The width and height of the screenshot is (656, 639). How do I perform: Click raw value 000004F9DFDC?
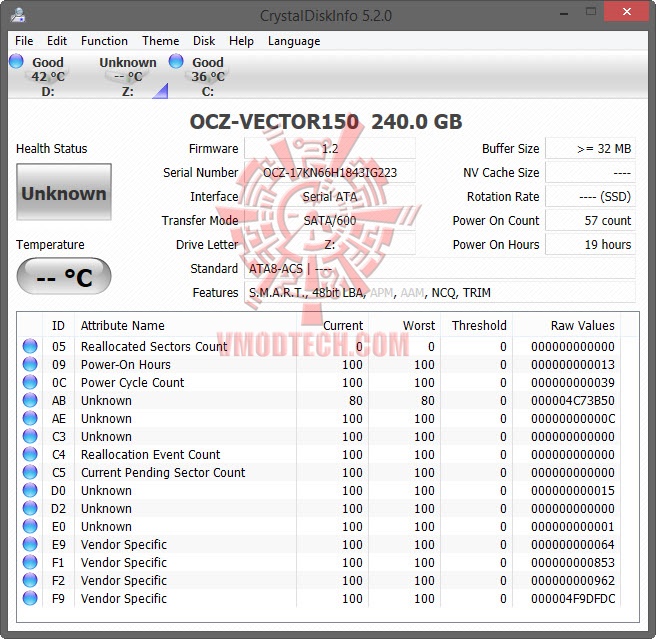(572, 598)
